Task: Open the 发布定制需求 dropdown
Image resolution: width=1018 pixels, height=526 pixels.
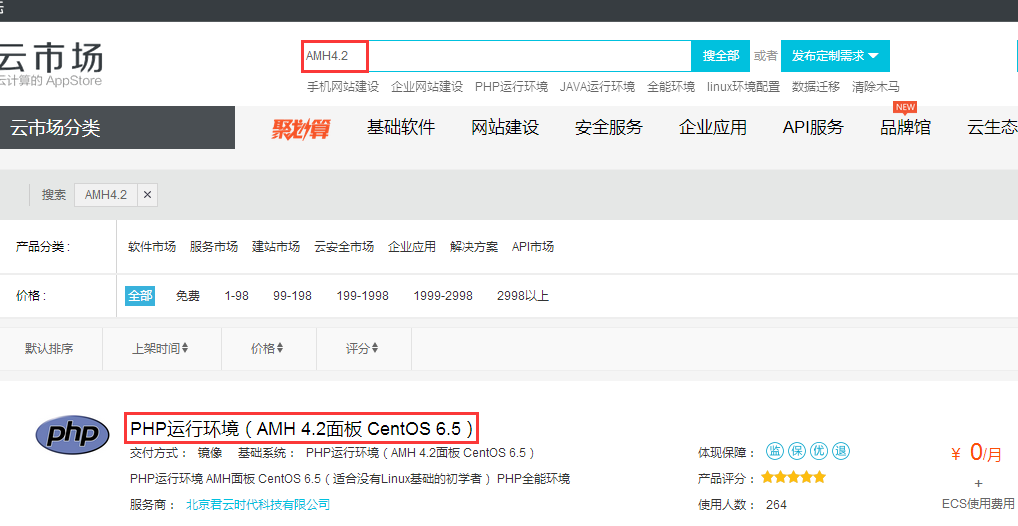Action: (835, 56)
